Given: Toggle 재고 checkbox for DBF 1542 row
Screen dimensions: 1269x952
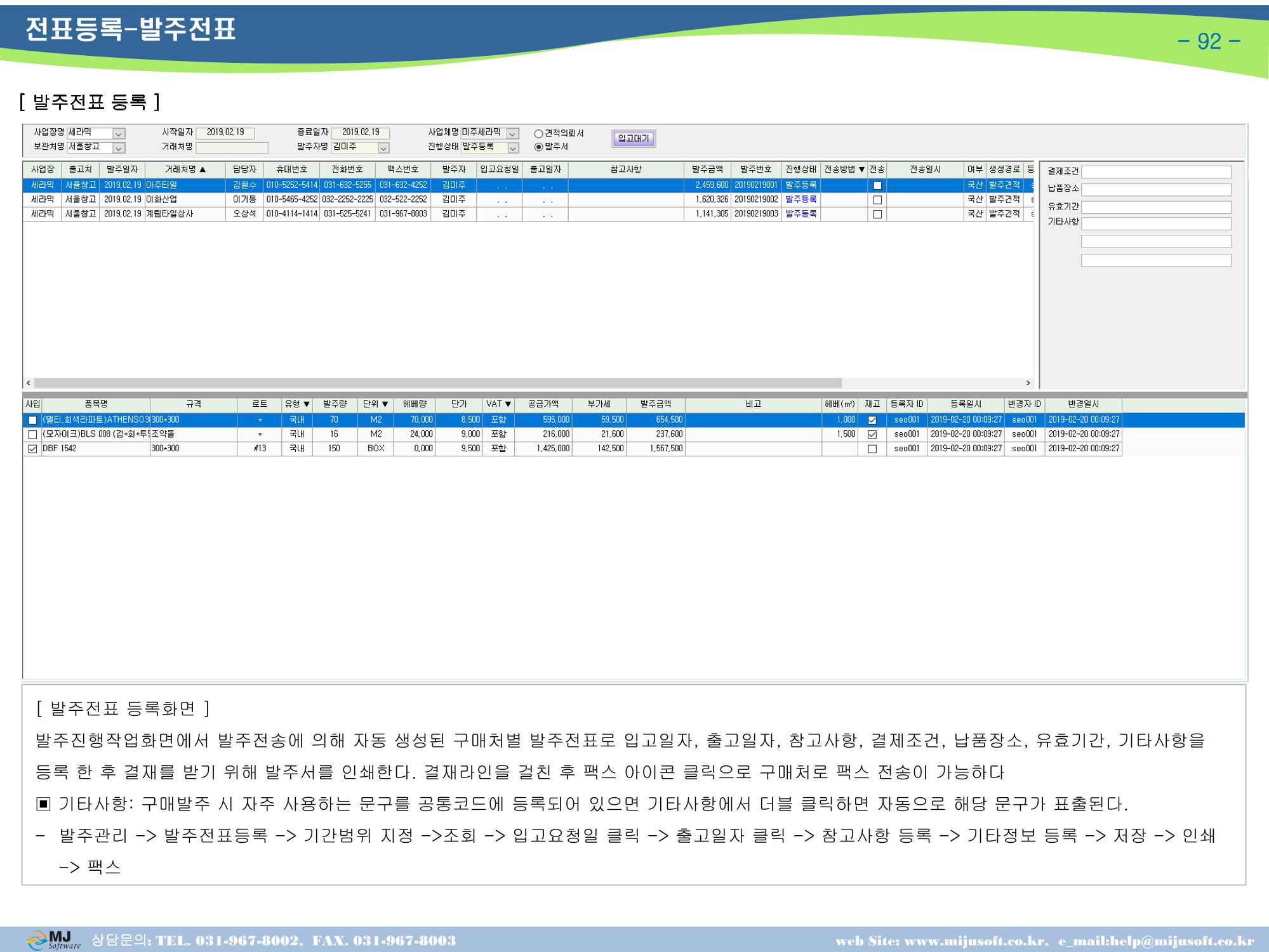Looking at the screenshot, I should click(x=872, y=449).
